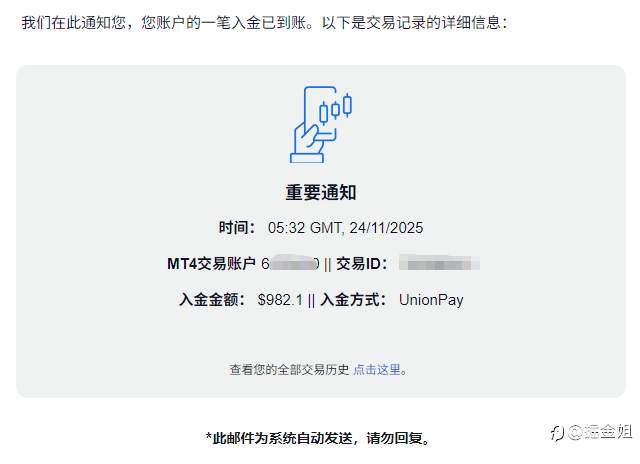Click the 入金方式 label

coord(353,300)
